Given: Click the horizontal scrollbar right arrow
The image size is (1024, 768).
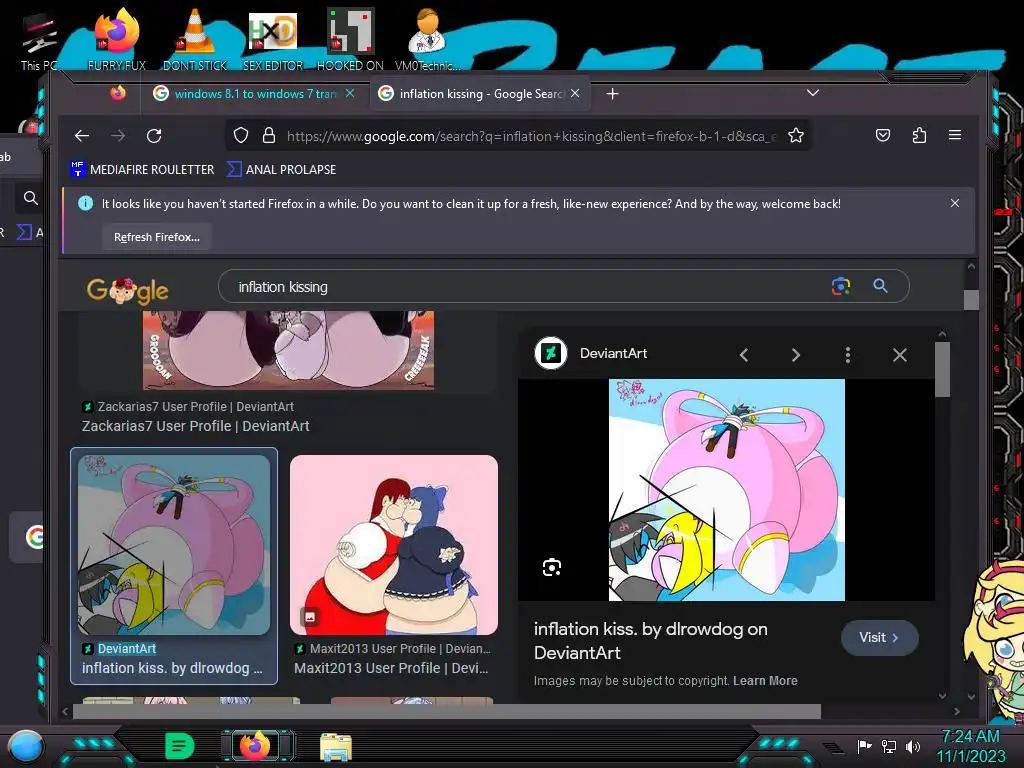Looking at the screenshot, I should [x=957, y=711].
